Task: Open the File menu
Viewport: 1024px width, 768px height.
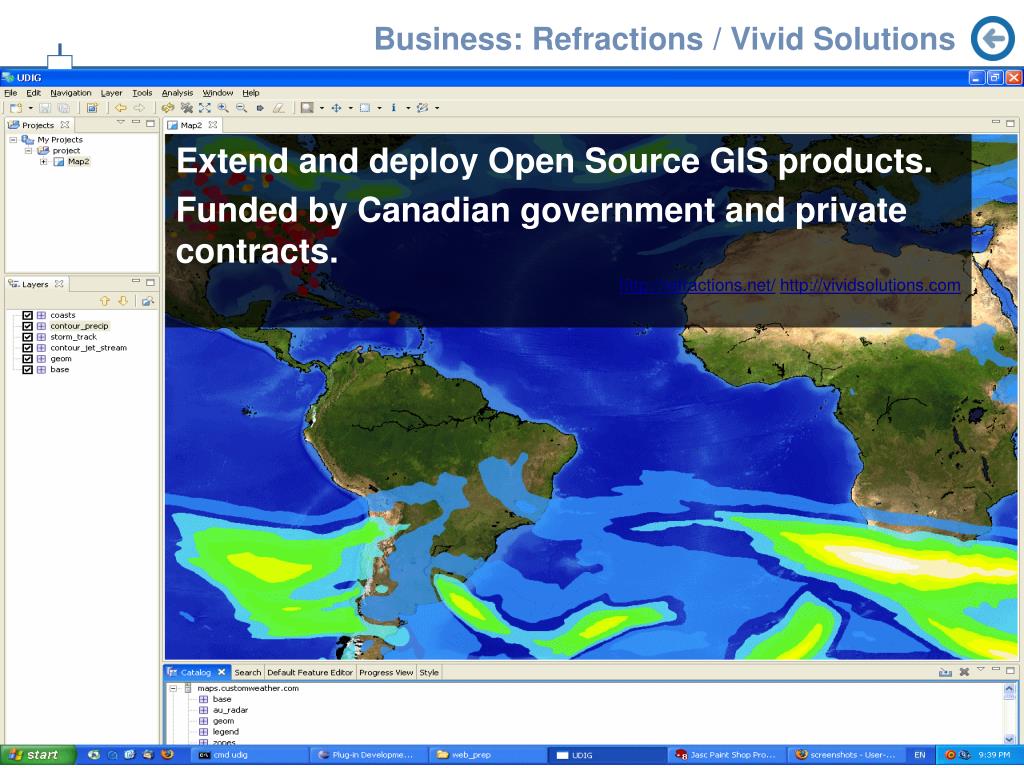Action: [x=10, y=93]
